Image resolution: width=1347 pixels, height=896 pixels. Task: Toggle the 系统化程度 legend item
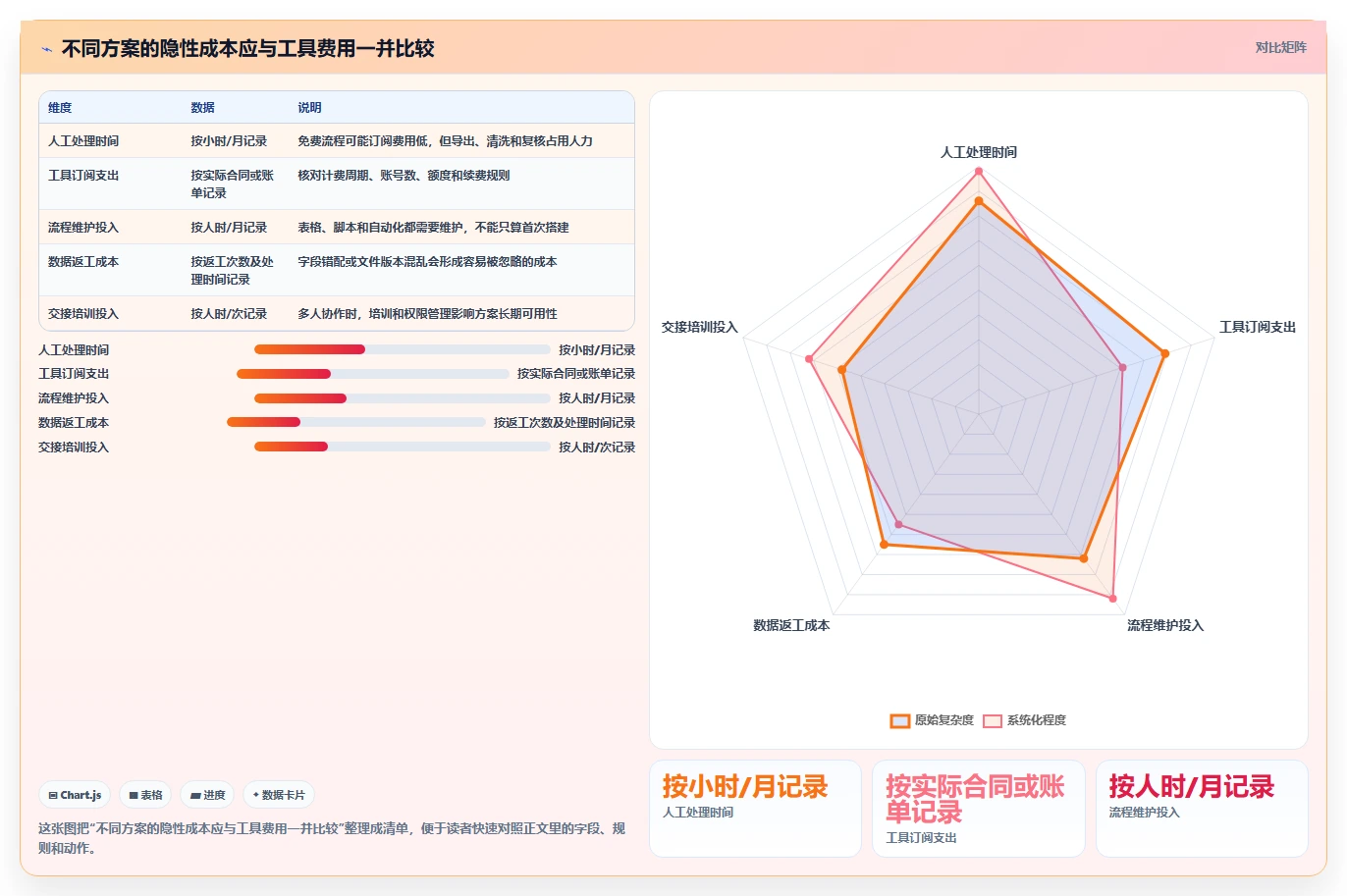pyautogui.click(x=1024, y=720)
